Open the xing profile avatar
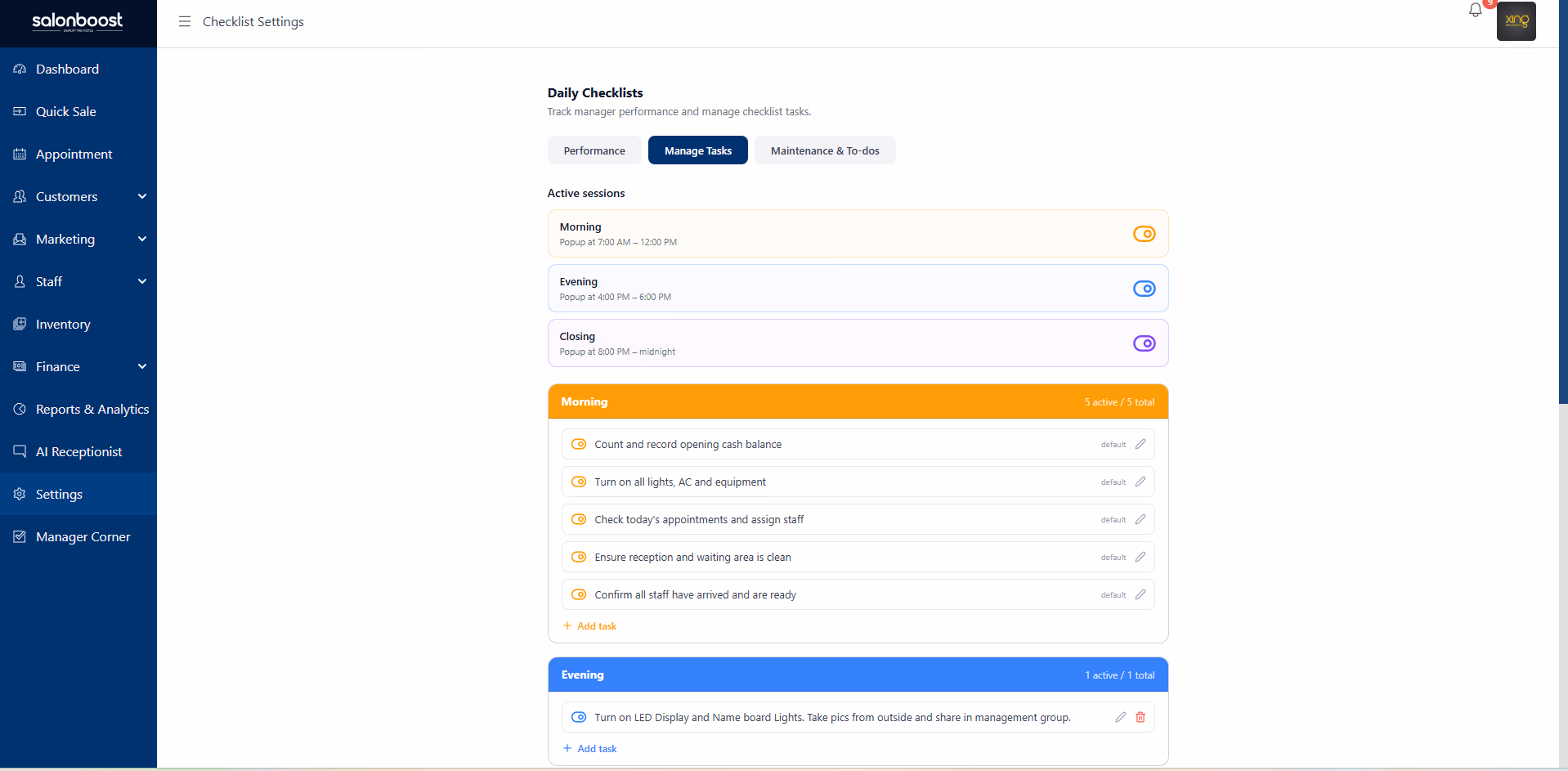 (x=1516, y=21)
